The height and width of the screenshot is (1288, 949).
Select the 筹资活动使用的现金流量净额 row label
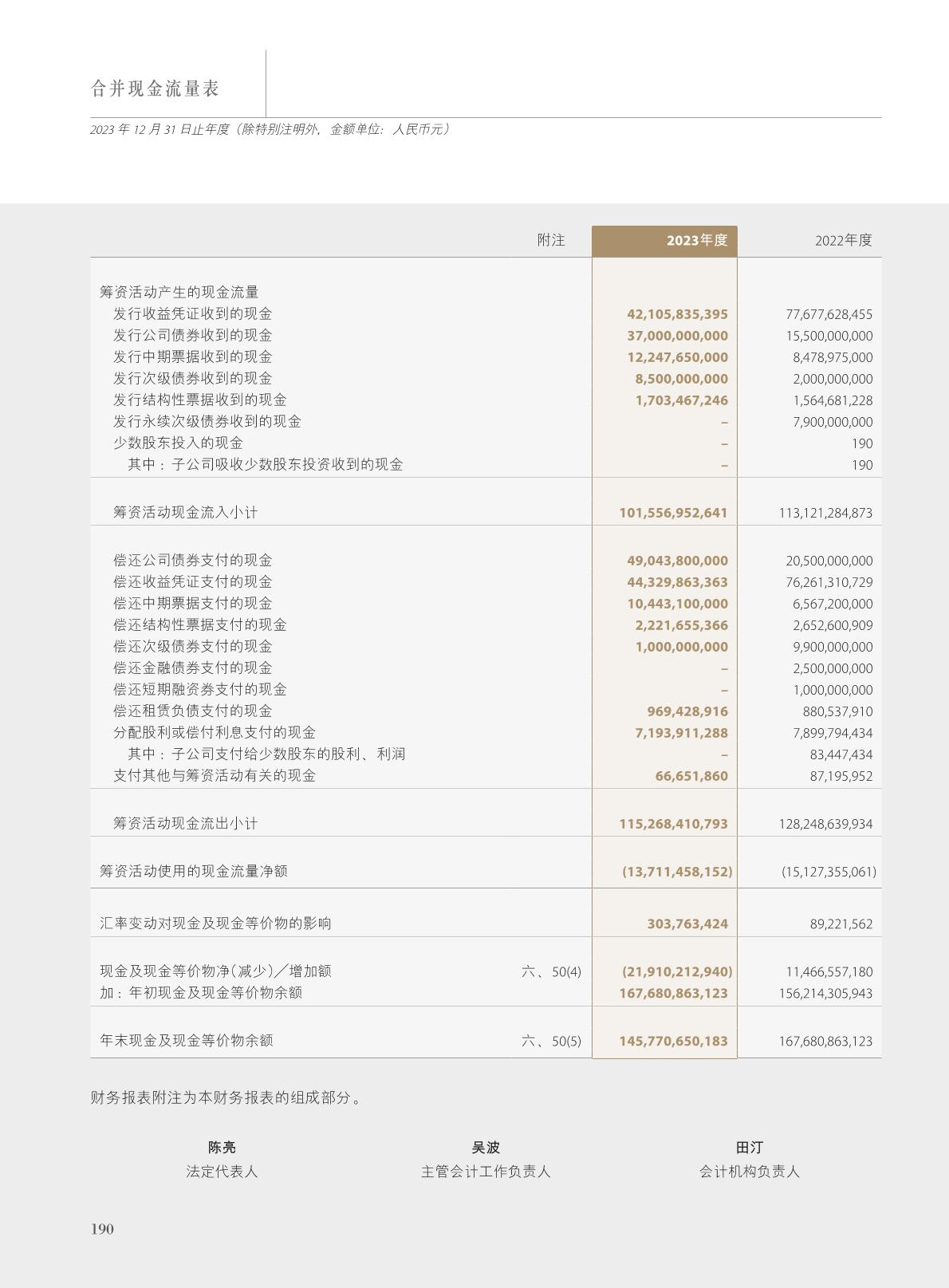point(194,871)
